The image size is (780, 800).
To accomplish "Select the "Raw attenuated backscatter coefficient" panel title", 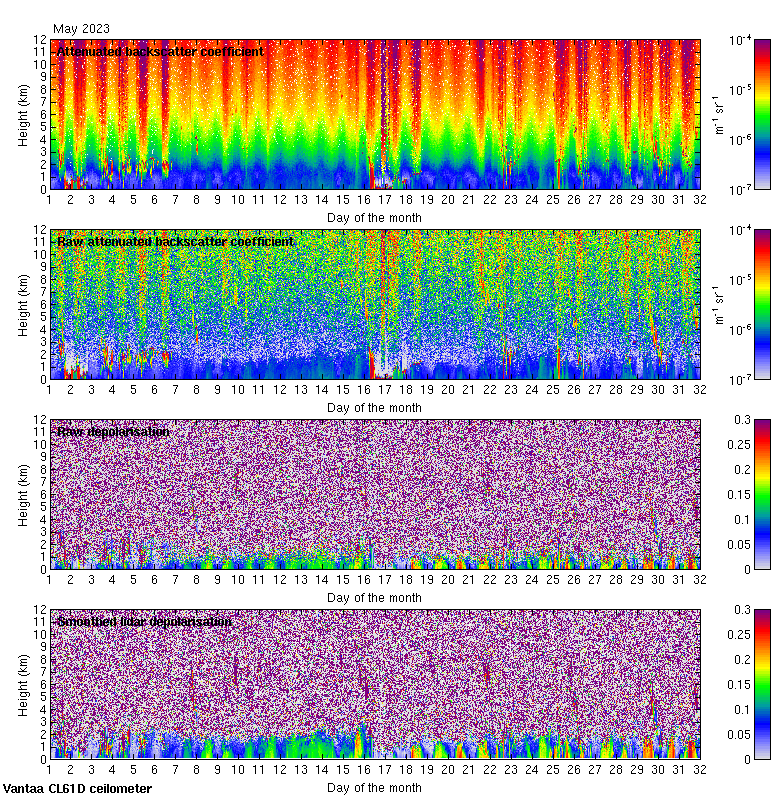I will click(175, 241).
